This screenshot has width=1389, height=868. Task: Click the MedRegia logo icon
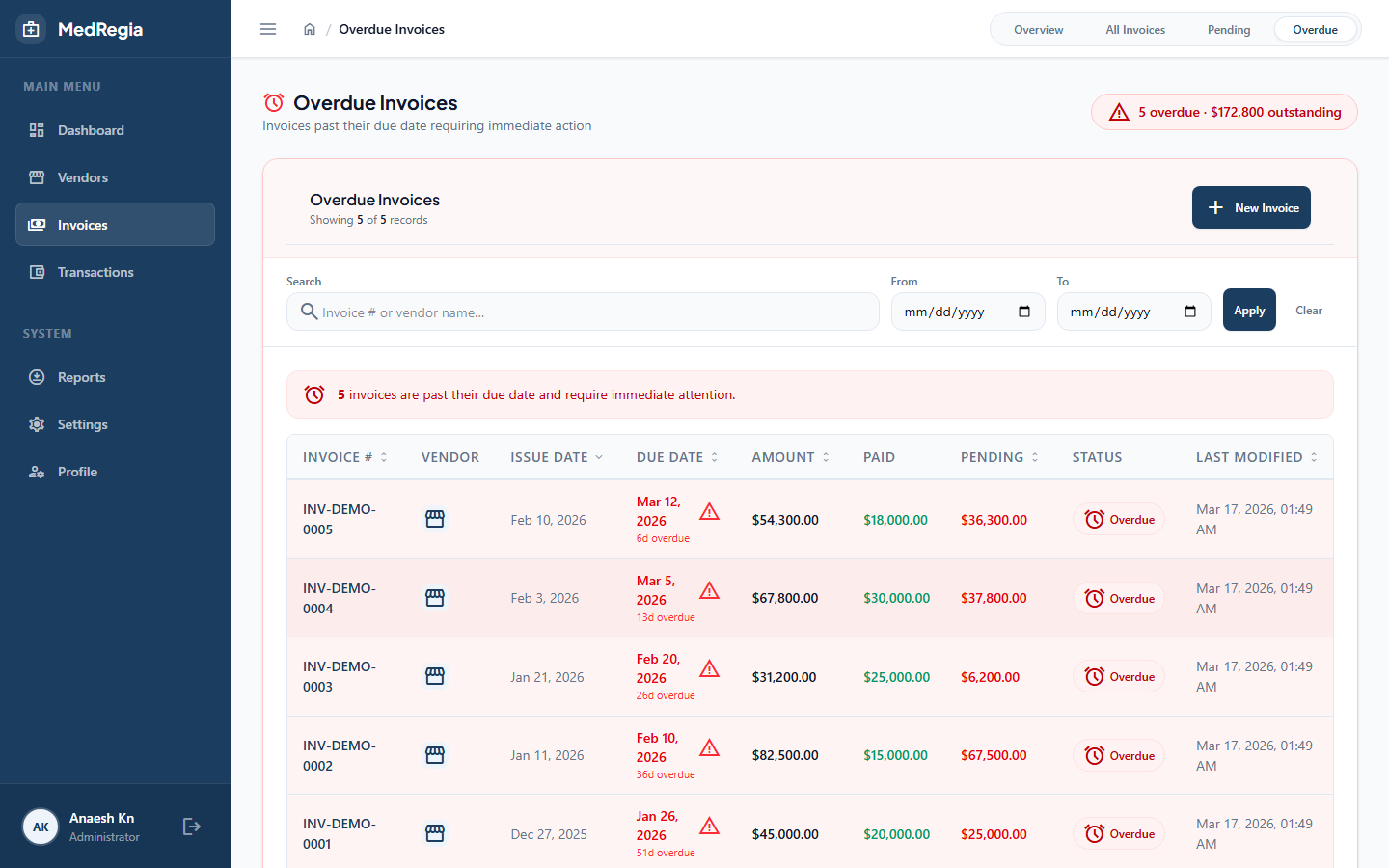click(31, 29)
